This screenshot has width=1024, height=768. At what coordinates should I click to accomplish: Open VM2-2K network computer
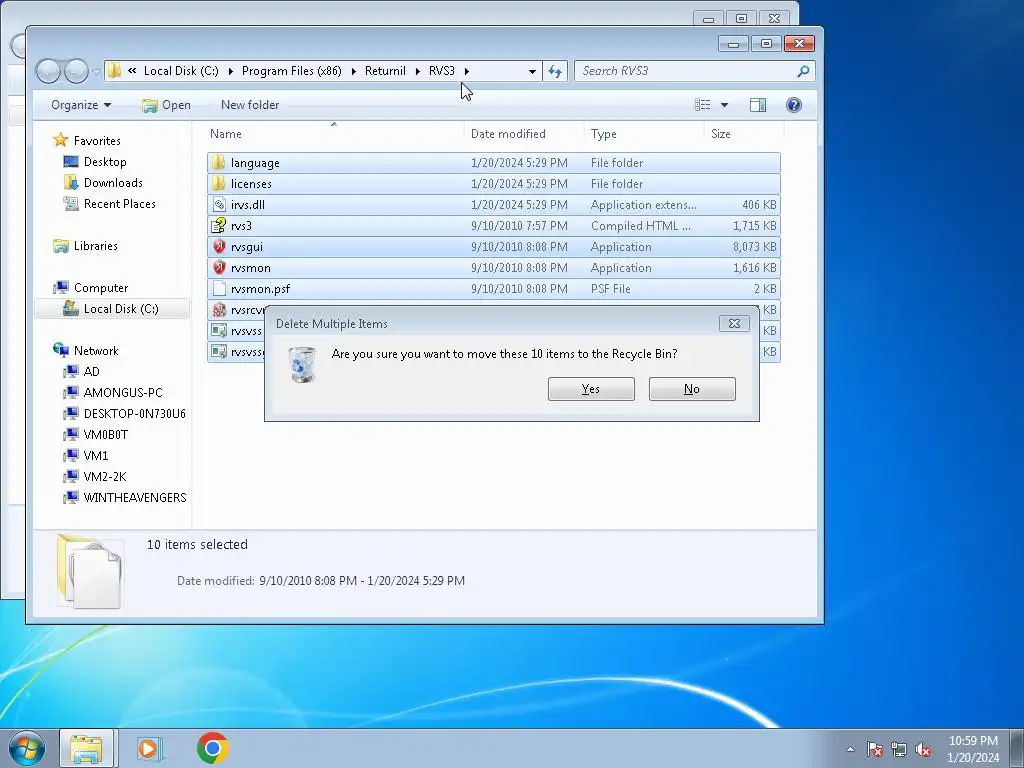[104, 476]
